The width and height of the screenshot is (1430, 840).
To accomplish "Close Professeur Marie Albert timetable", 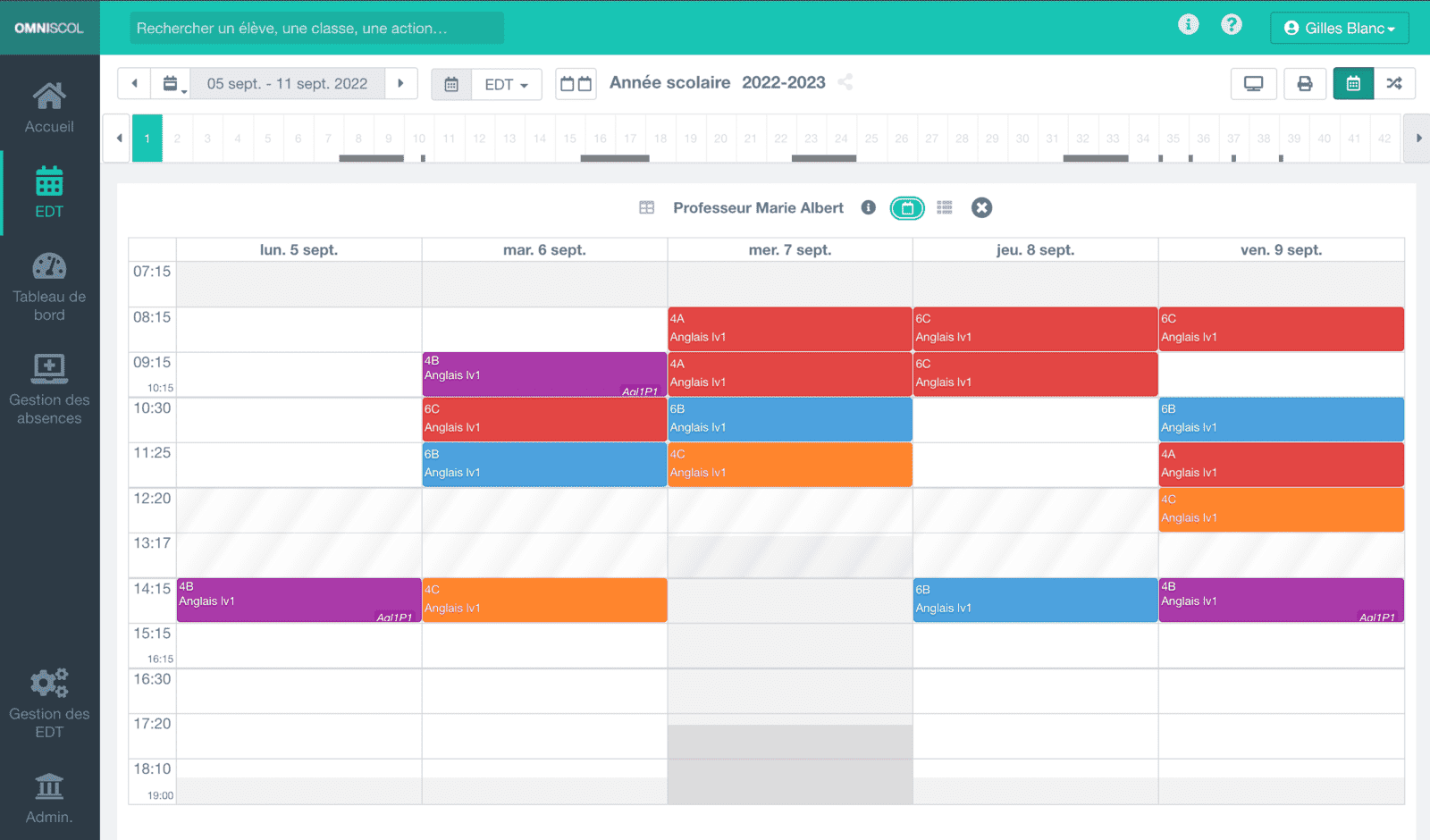I will 981,208.
